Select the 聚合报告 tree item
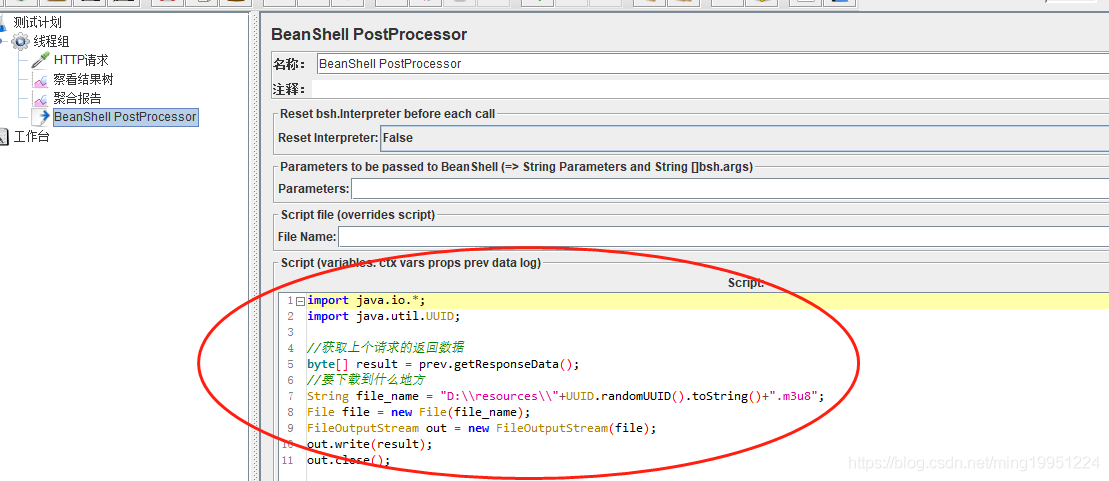Image resolution: width=1109 pixels, height=481 pixels. (77, 98)
